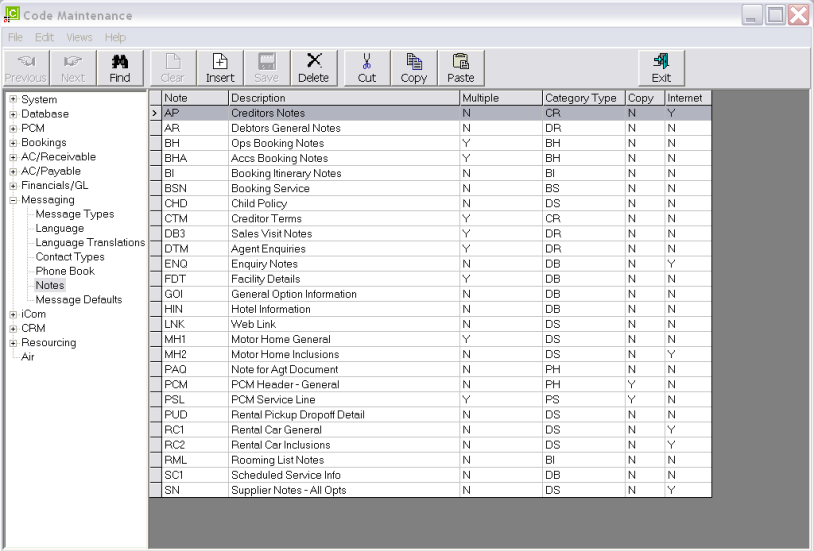Expand the Financials/GL tree node
This screenshot has height=551, width=814.
pyautogui.click(x=13, y=185)
